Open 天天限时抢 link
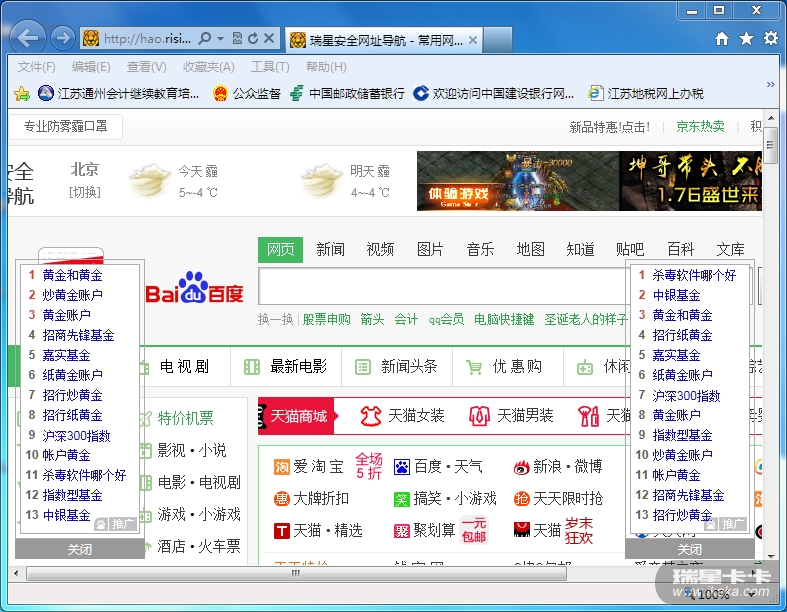The image size is (787, 612). (x=558, y=499)
